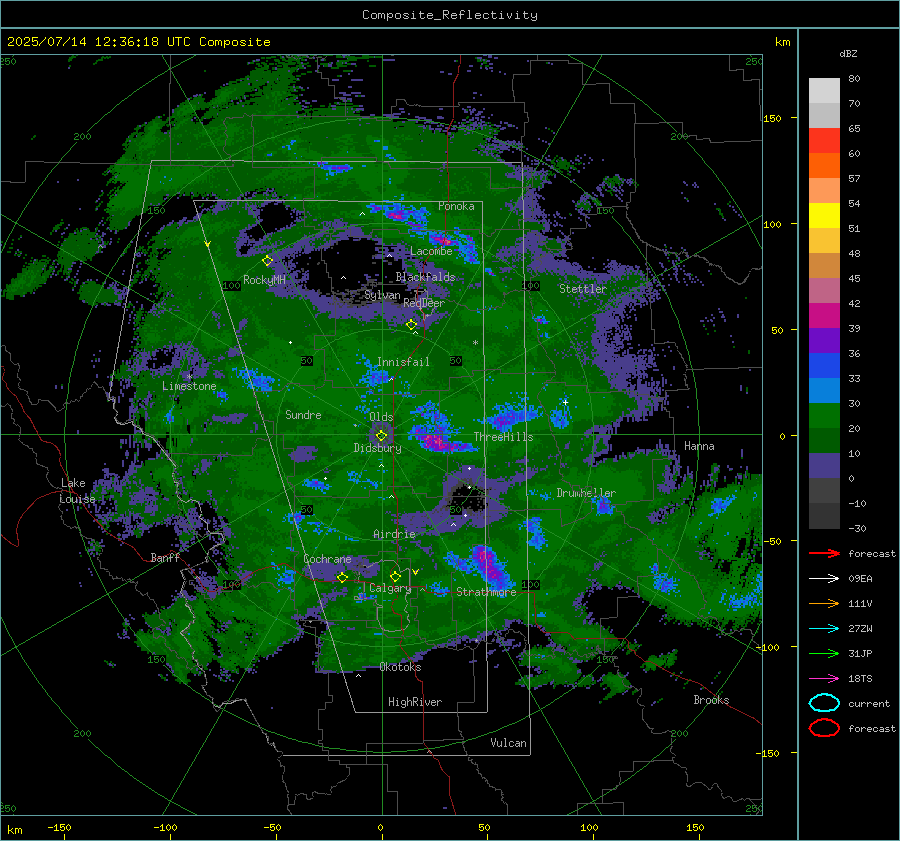This screenshot has height=841, width=900.
Task: Click the Lake Louise label
Action: click(x=77, y=491)
